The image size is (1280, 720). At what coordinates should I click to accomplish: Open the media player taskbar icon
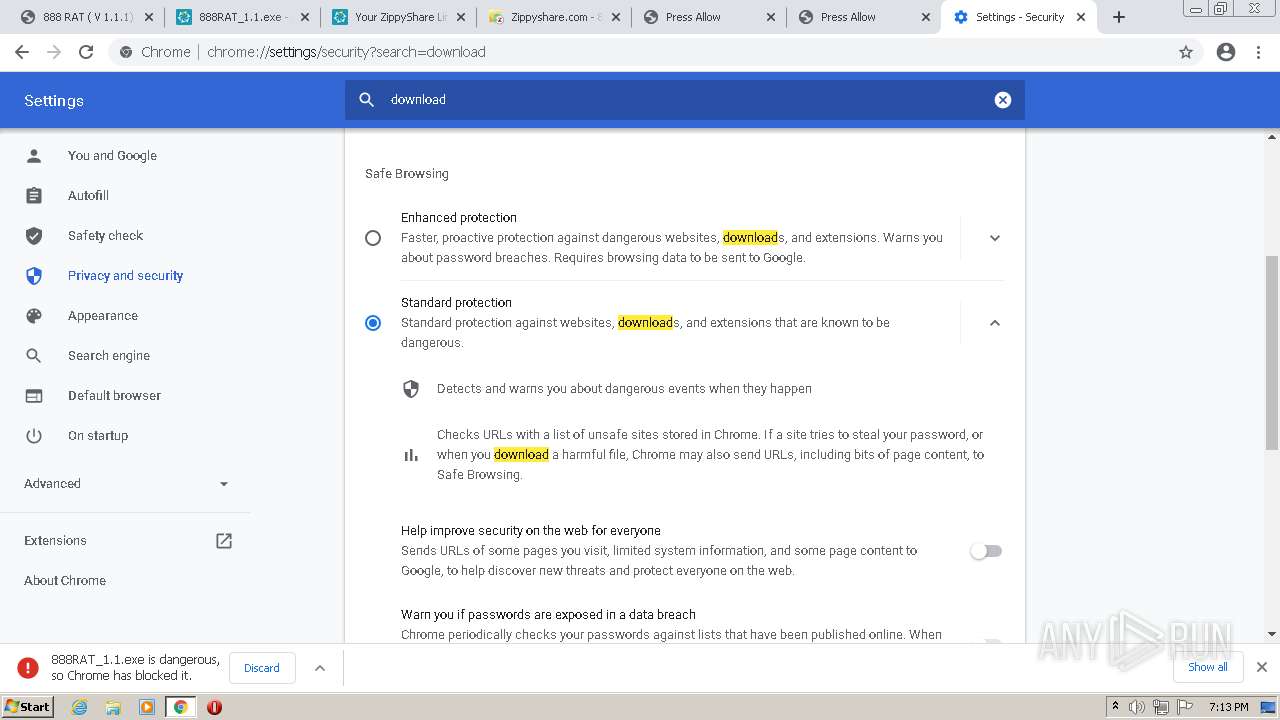click(x=147, y=707)
